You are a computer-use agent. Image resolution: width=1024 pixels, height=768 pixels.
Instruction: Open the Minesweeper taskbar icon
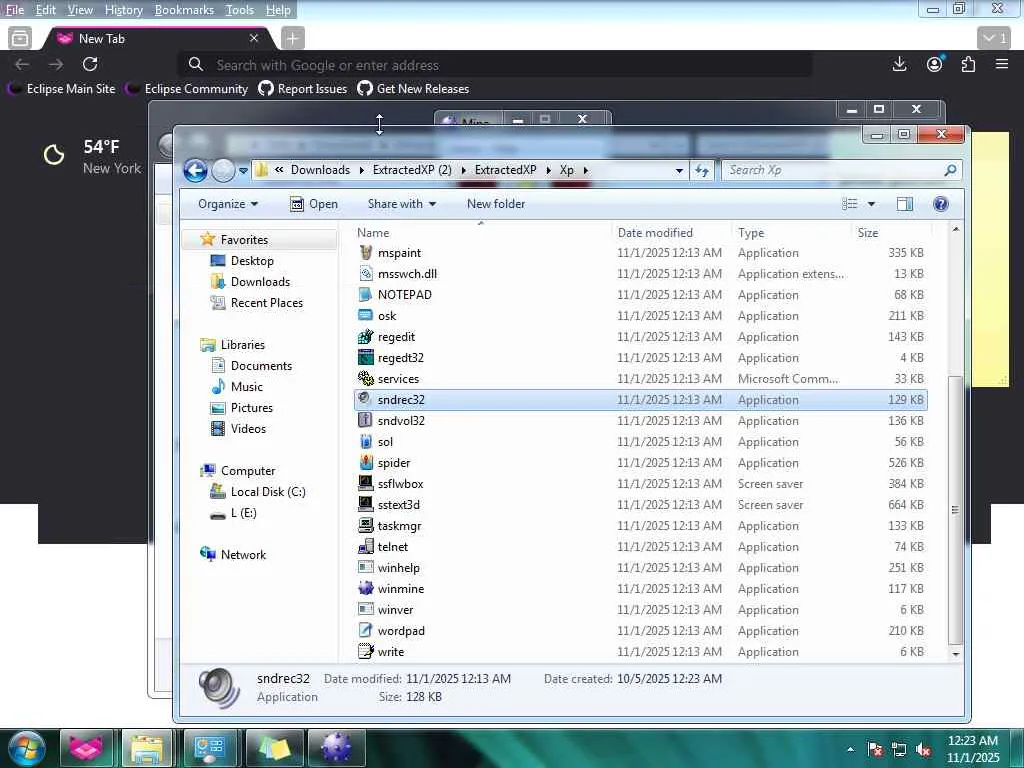pyautogui.click(x=336, y=748)
